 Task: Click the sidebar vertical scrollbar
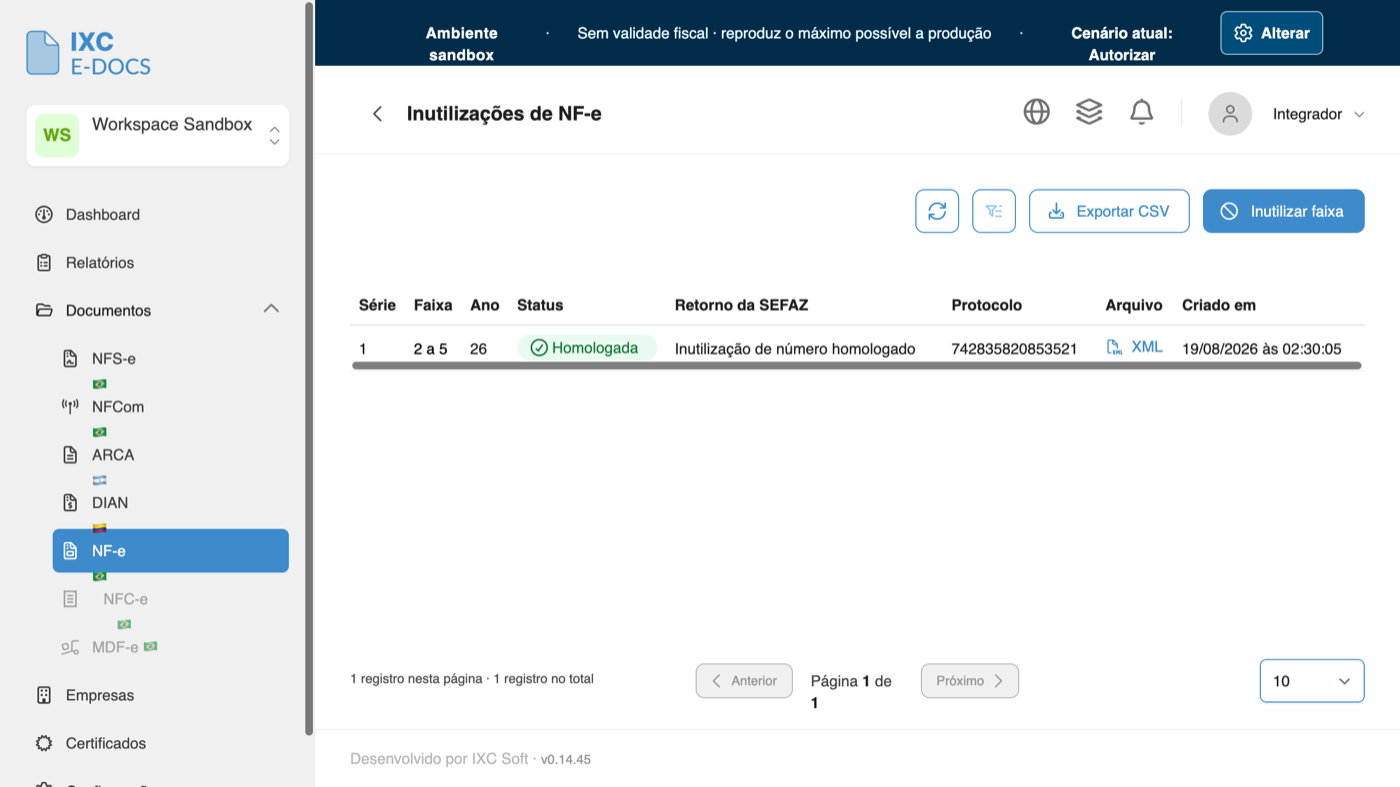(309, 368)
